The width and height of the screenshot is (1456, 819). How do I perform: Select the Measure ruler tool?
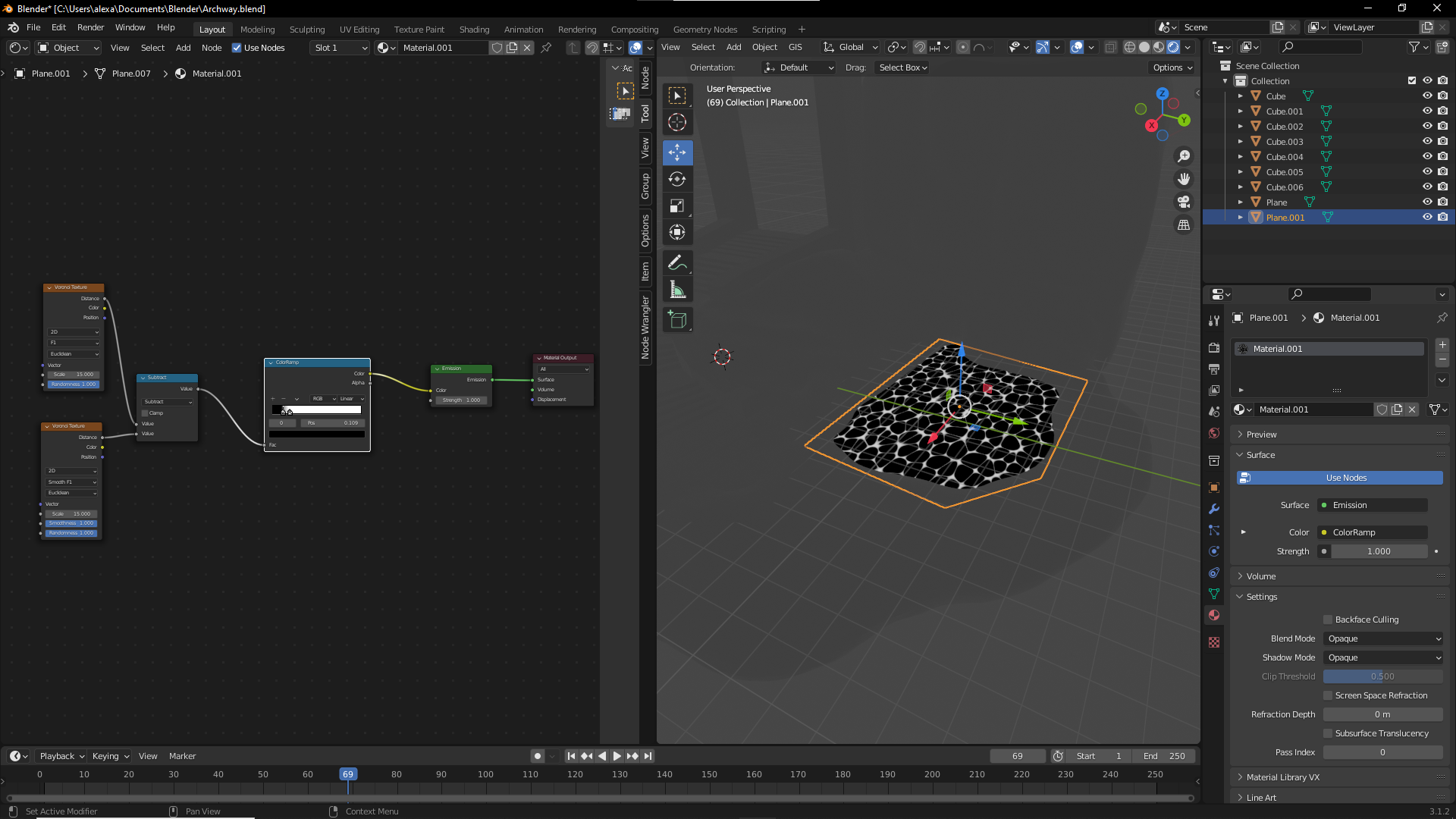pyautogui.click(x=677, y=290)
